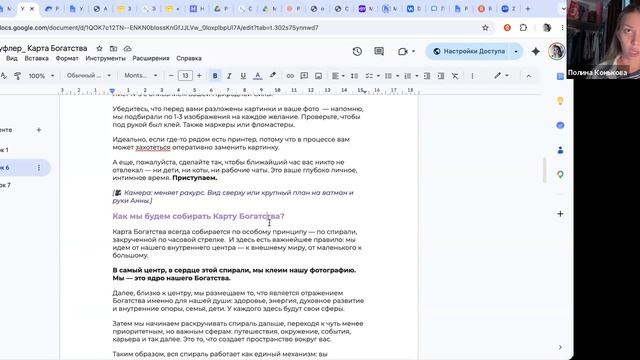Image resolution: width=640 pixels, height=360 pixels.
Task: Open the numbered list dropdown
Action: tap(411, 76)
